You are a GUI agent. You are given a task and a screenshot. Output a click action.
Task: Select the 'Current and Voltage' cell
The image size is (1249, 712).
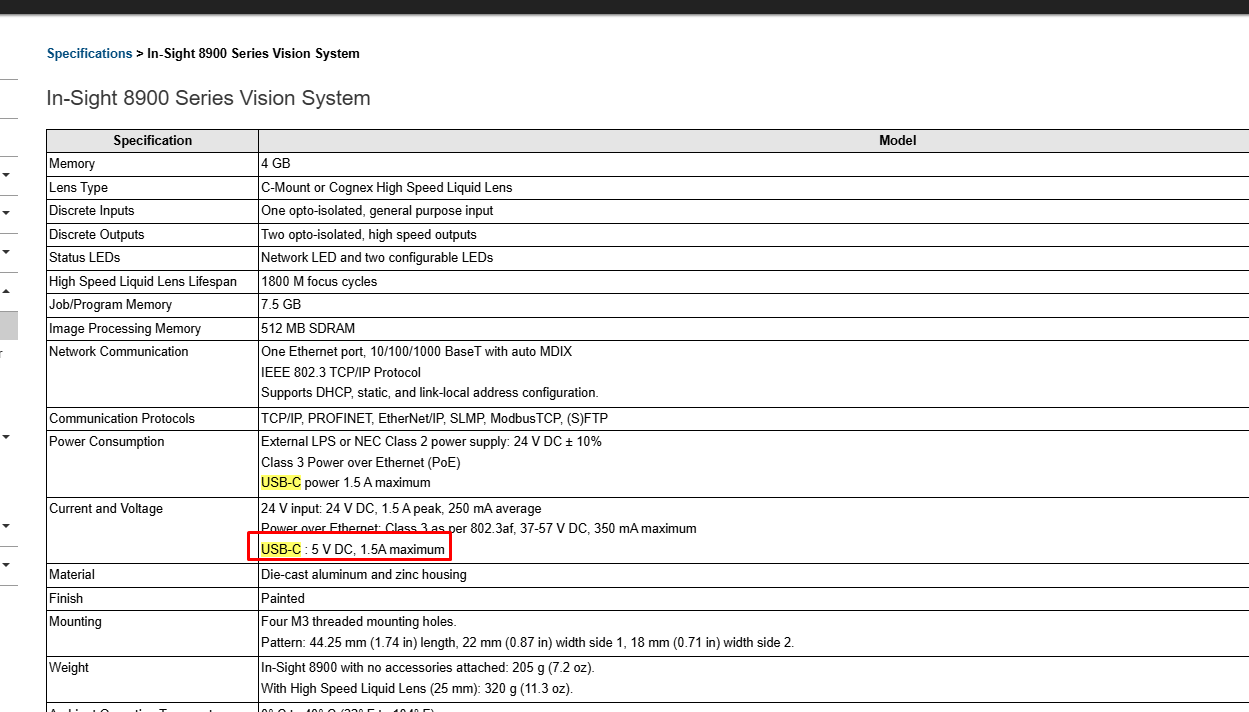pyautogui.click(x=152, y=530)
